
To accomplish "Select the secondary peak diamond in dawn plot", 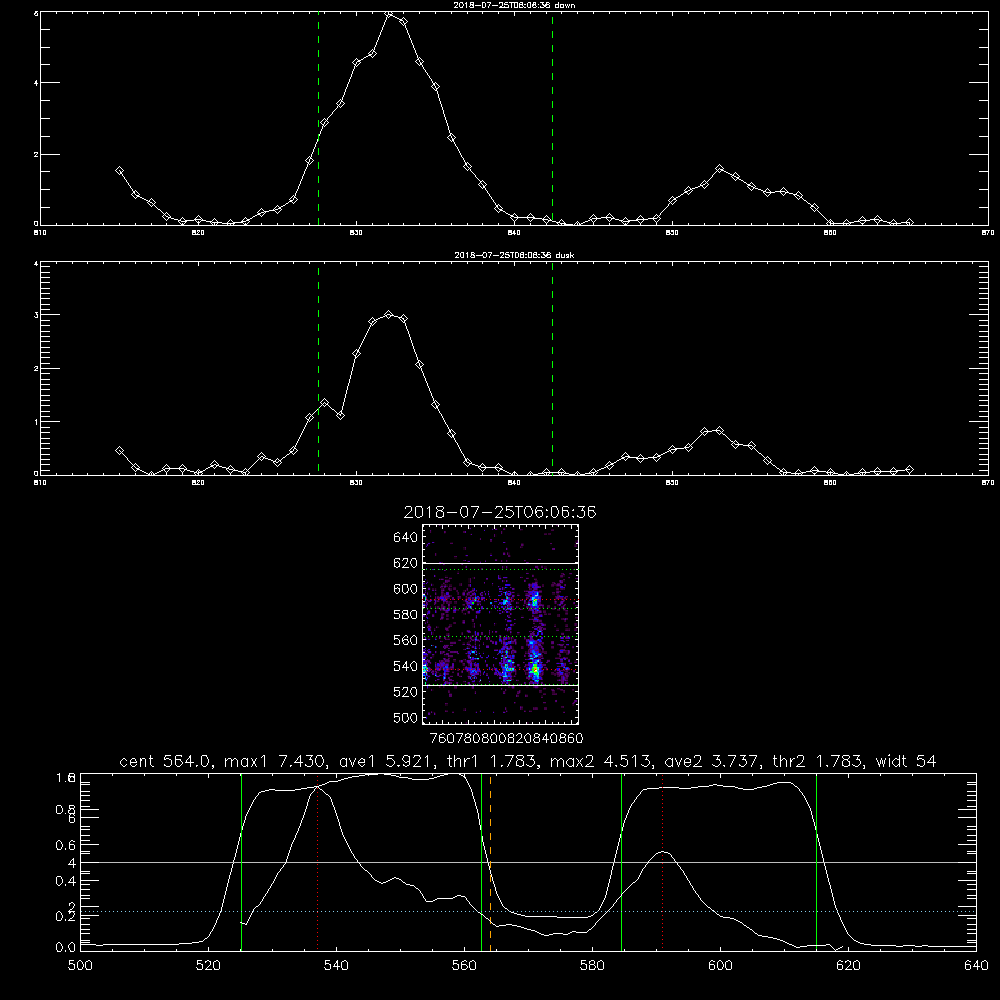I will (x=719, y=168).
